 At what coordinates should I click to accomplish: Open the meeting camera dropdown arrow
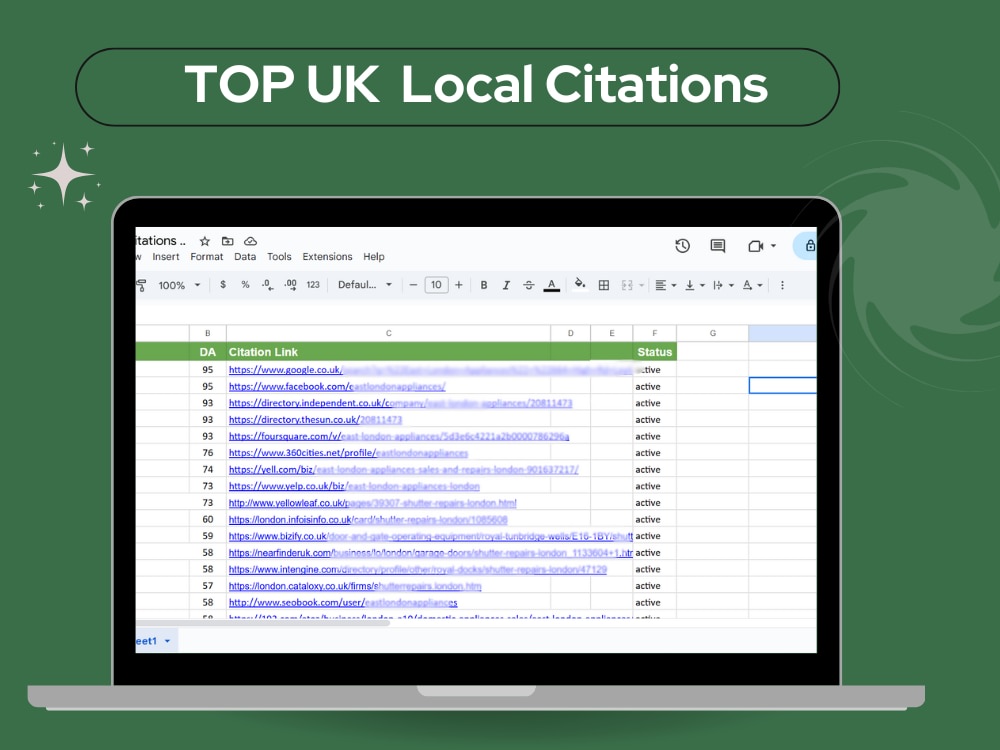774,246
